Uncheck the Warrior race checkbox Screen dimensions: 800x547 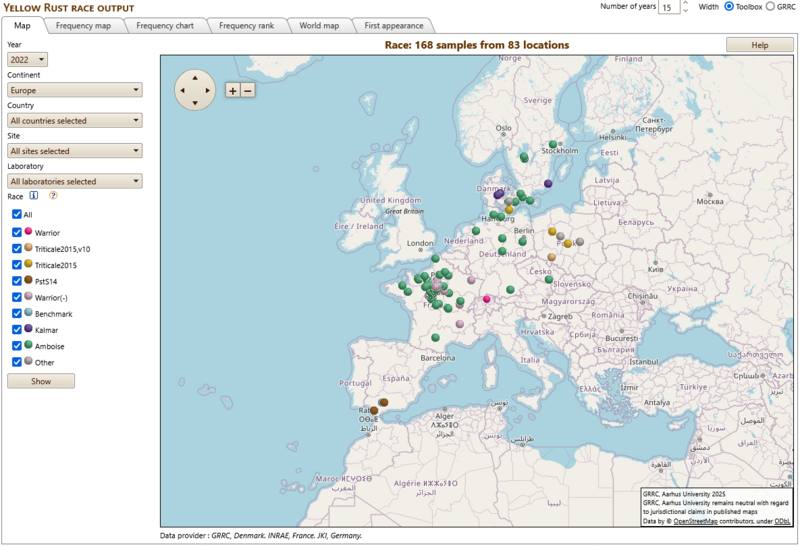[x=17, y=232]
